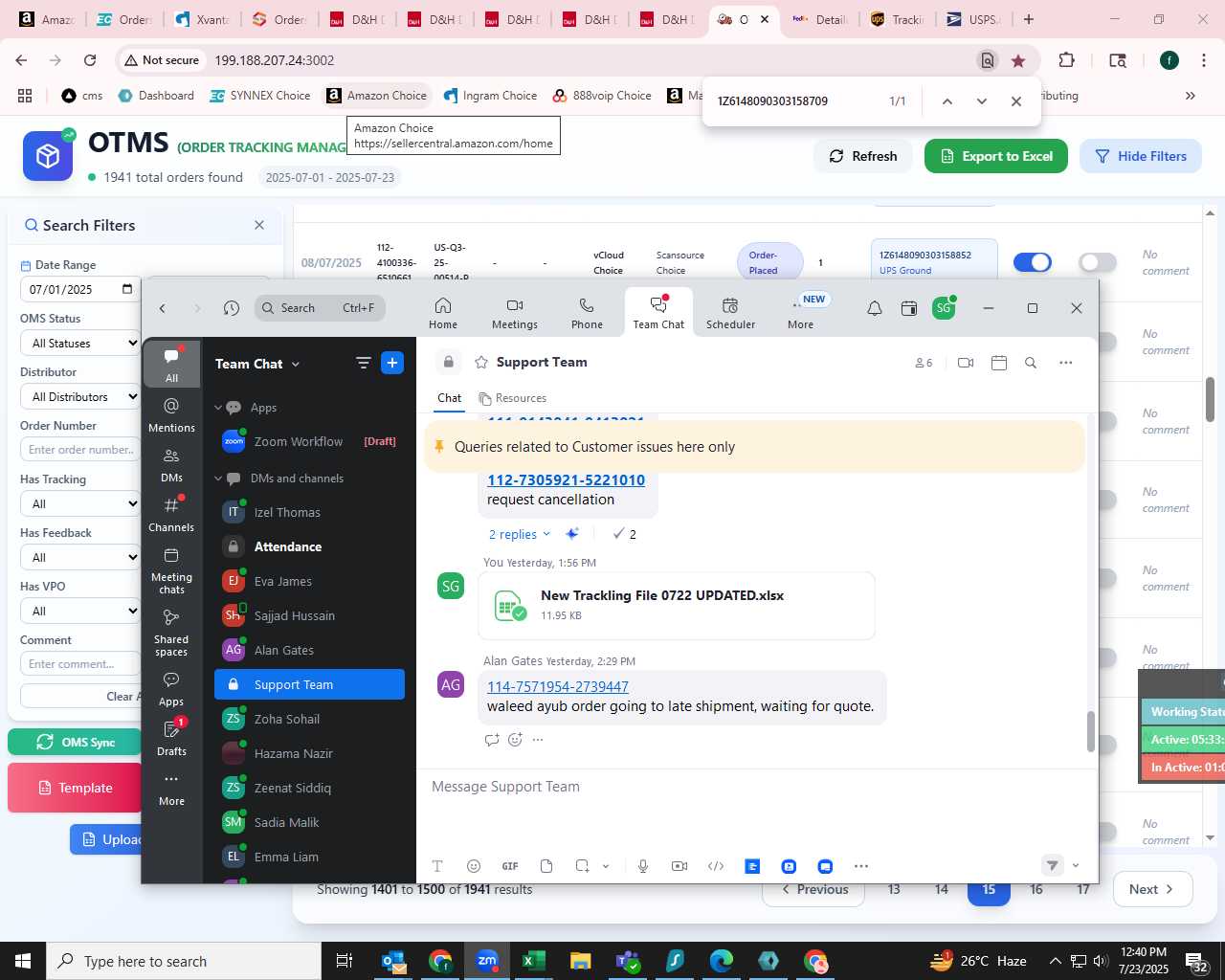1225x980 pixels.
Task: Reply in thread to Alan Gates' message
Action: (x=492, y=739)
